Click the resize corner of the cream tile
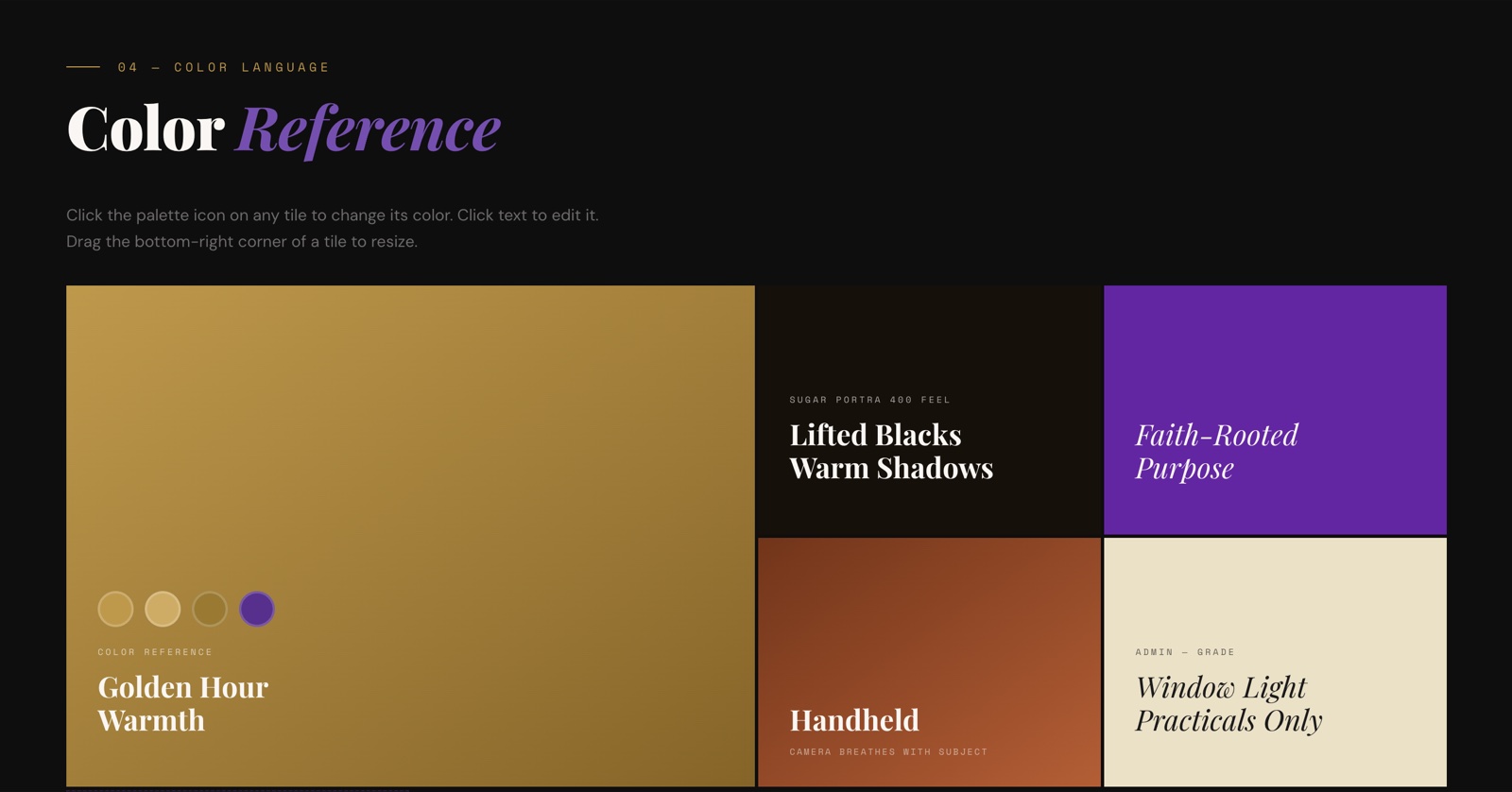 1439,780
